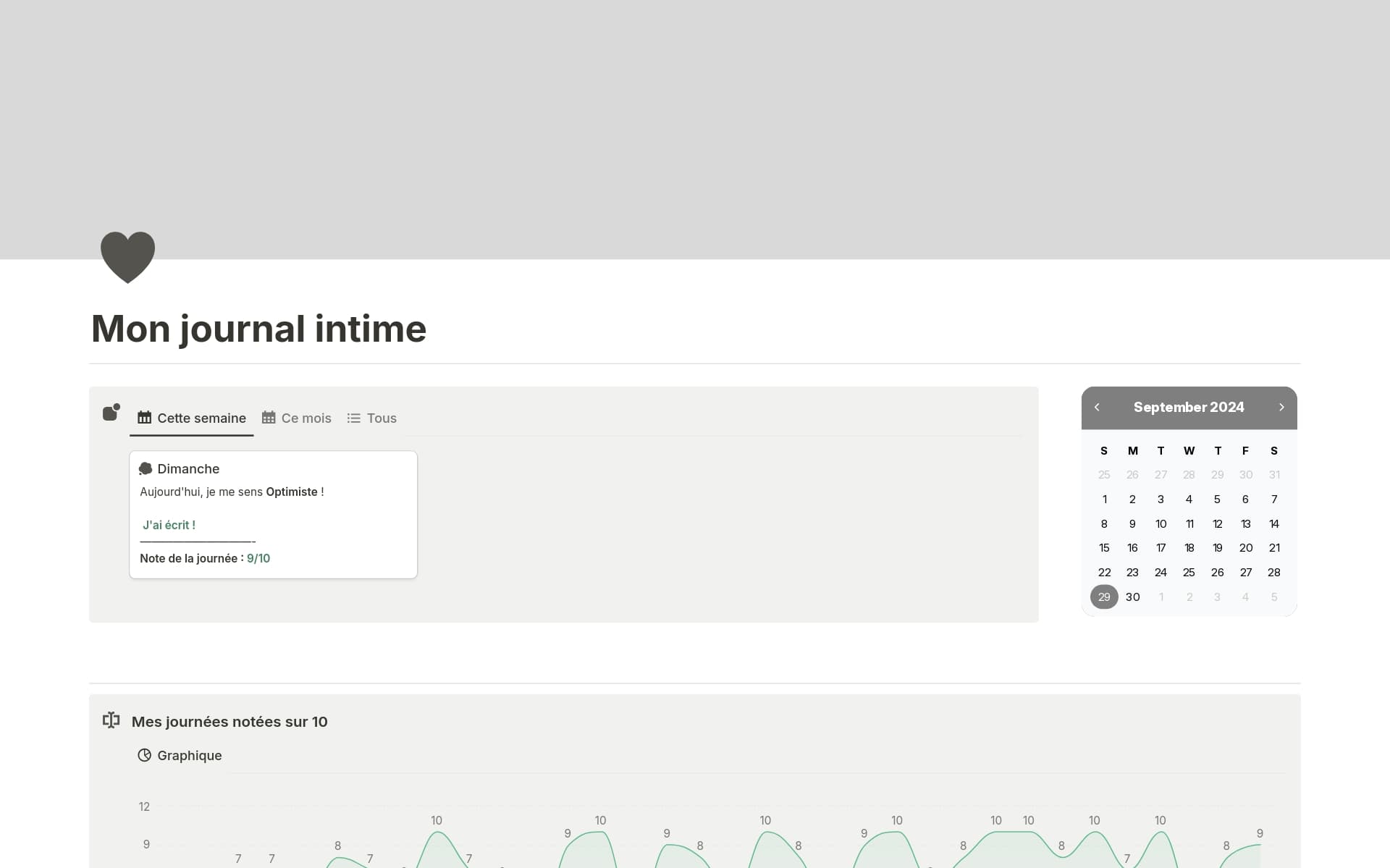The height and width of the screenshot is (868, 1390).
Task: Click the grid calendar icon on Ce mois
Action: [x=269, y=418]
